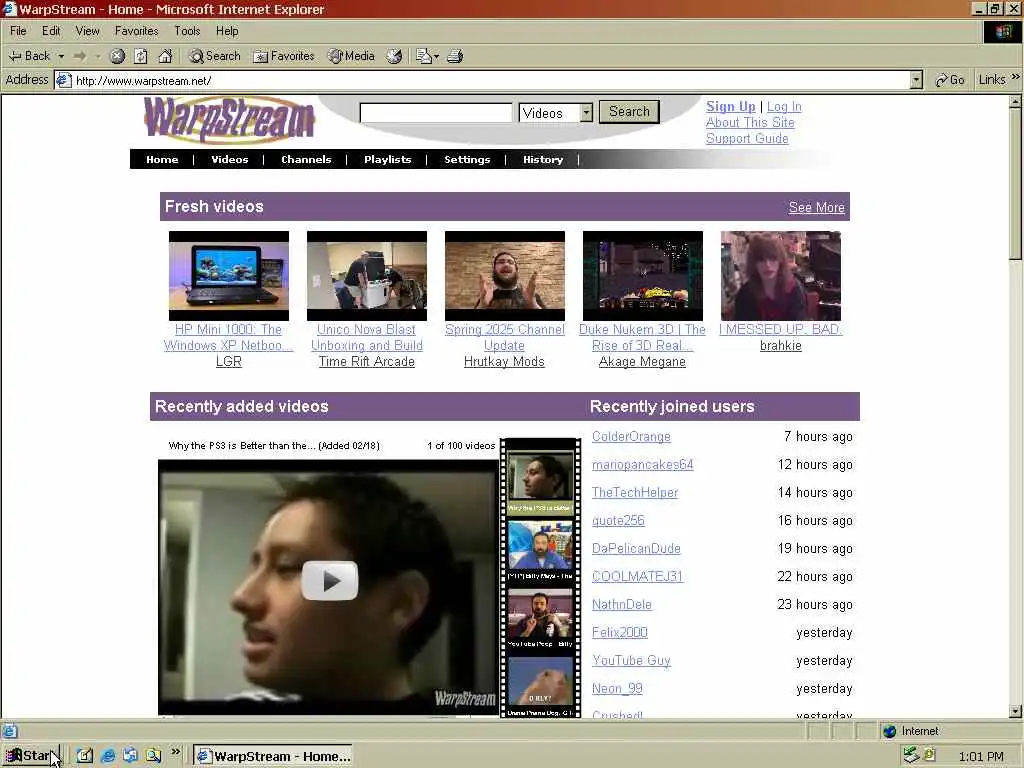Open the Hrutkay Mods channel link
The image size is (1024, 768).
pyautogui.click(x=504, y=362)
